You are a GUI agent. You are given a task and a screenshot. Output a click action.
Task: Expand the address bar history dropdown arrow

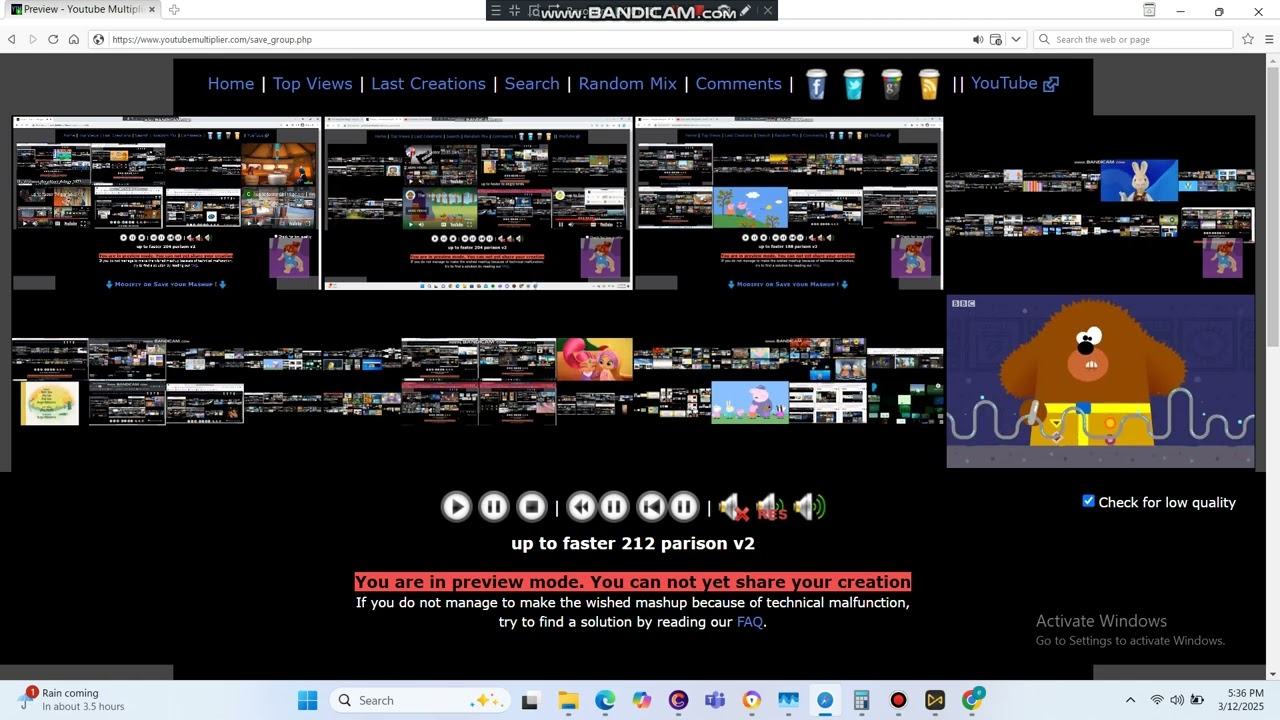[1016, 39]
